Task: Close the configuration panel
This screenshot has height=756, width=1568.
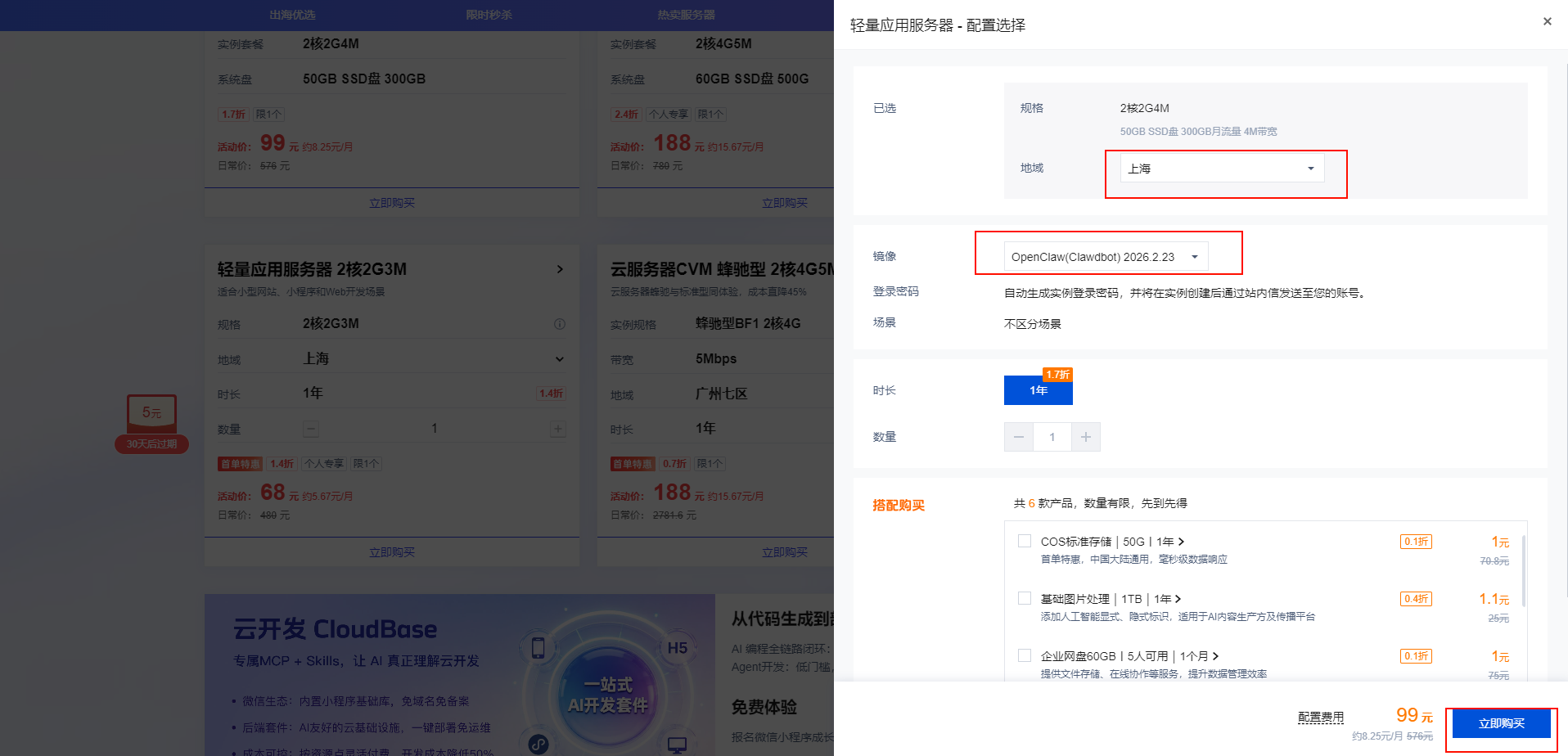Action: [x=1547, y=21]
